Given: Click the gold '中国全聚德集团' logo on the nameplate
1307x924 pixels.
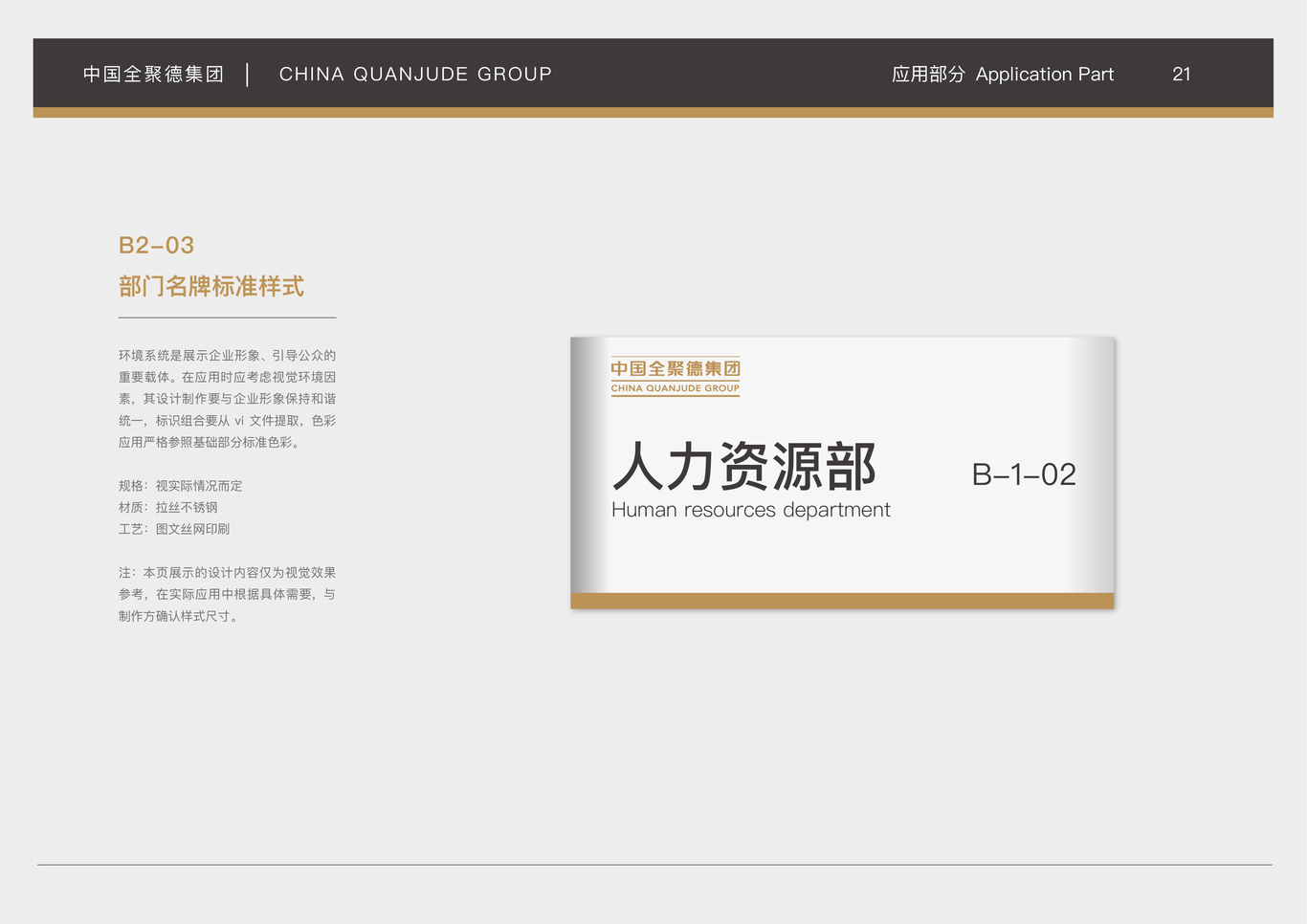Looking at the screenshot, I should (676, 368).
